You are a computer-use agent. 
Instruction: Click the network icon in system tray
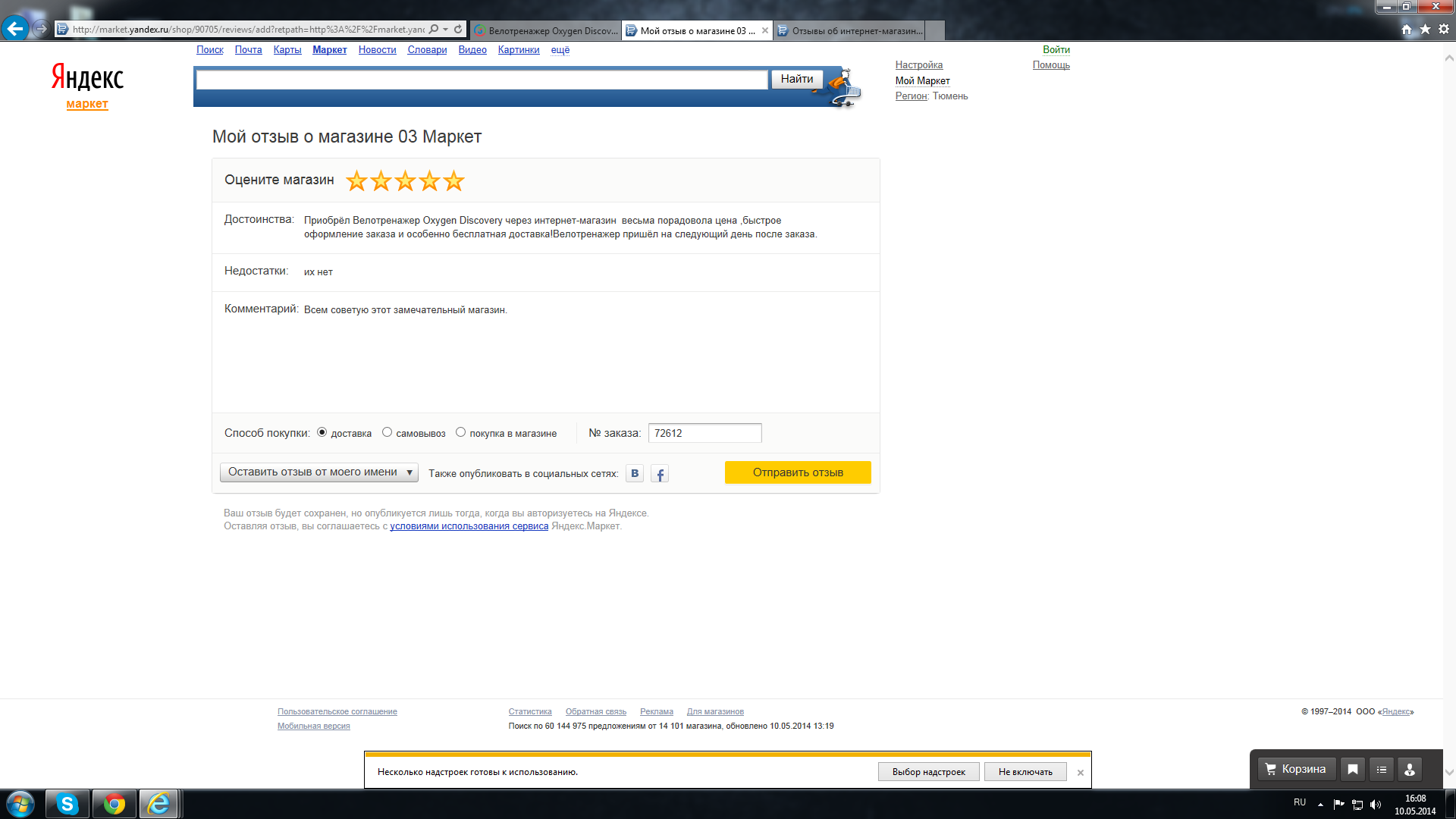pos(1357,805)
